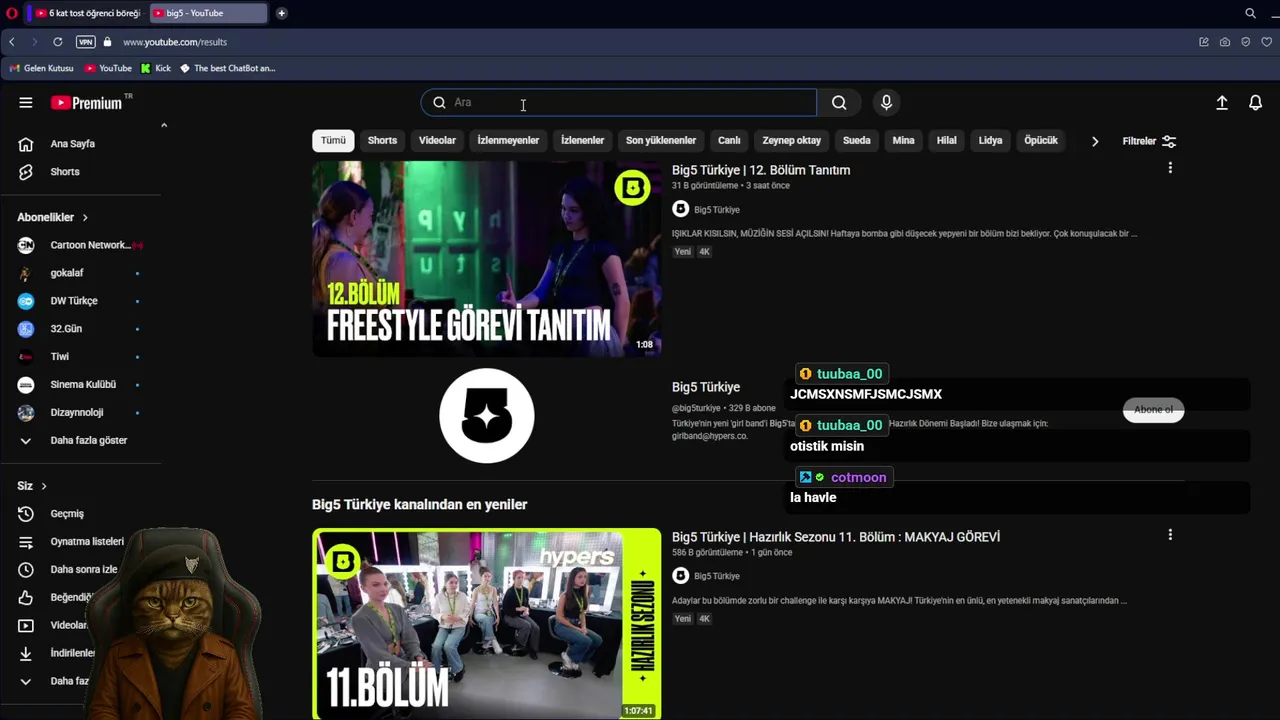Viewport: 1280px width, 720px height.
Task: Click the youtube.com/results address bar
Action: click(175, 42)
